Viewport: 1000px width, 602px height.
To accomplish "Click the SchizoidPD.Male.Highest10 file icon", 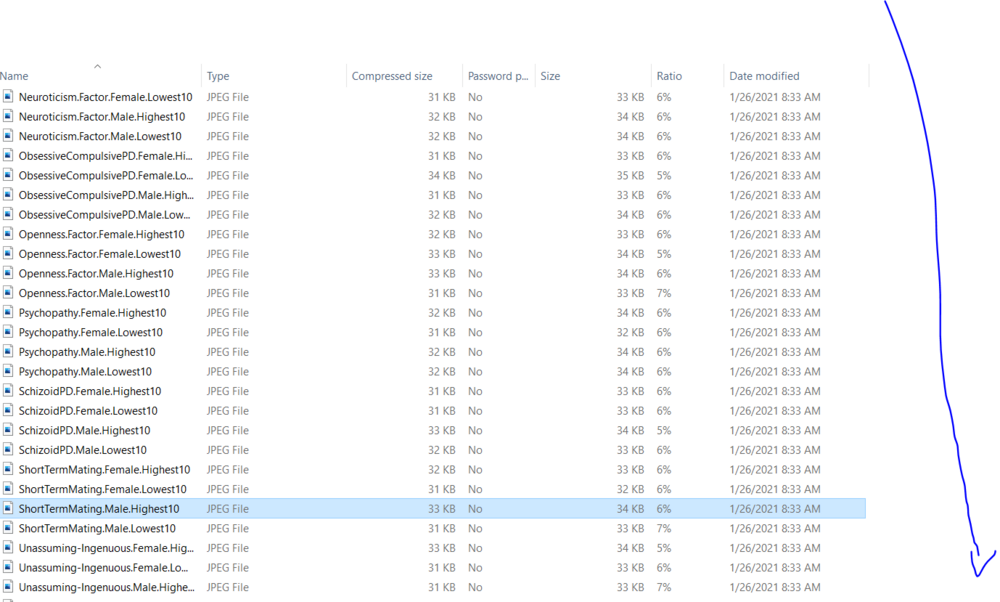I will click(x=8, y=430).
